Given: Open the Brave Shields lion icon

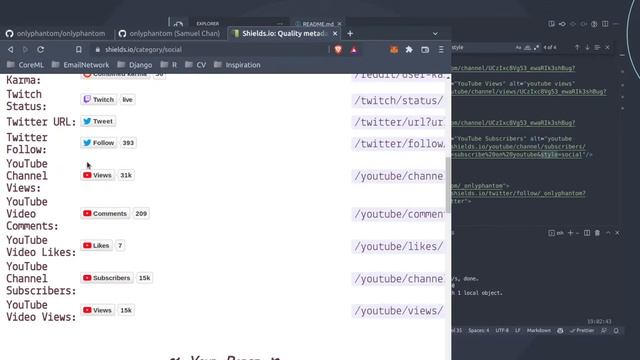Looking at the screenshot, I should coord(338,49).
